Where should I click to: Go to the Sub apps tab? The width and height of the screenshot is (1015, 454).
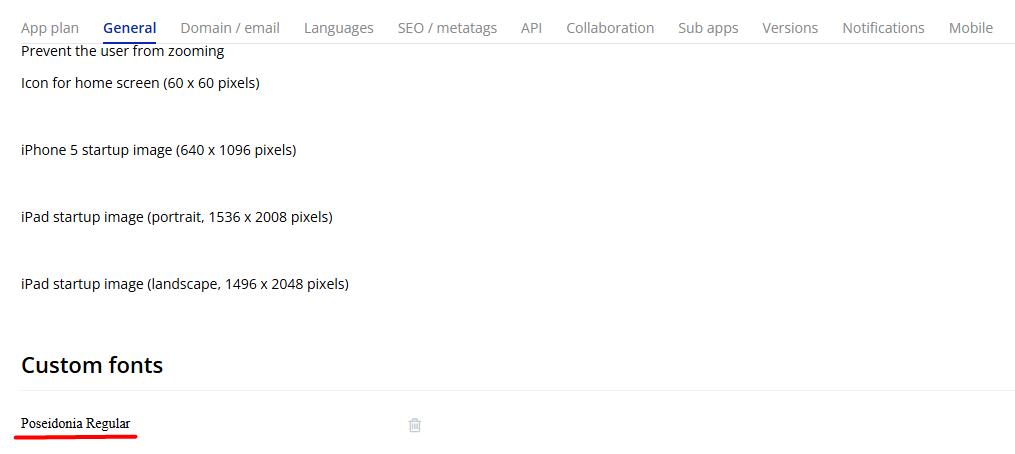pos(708,28)
